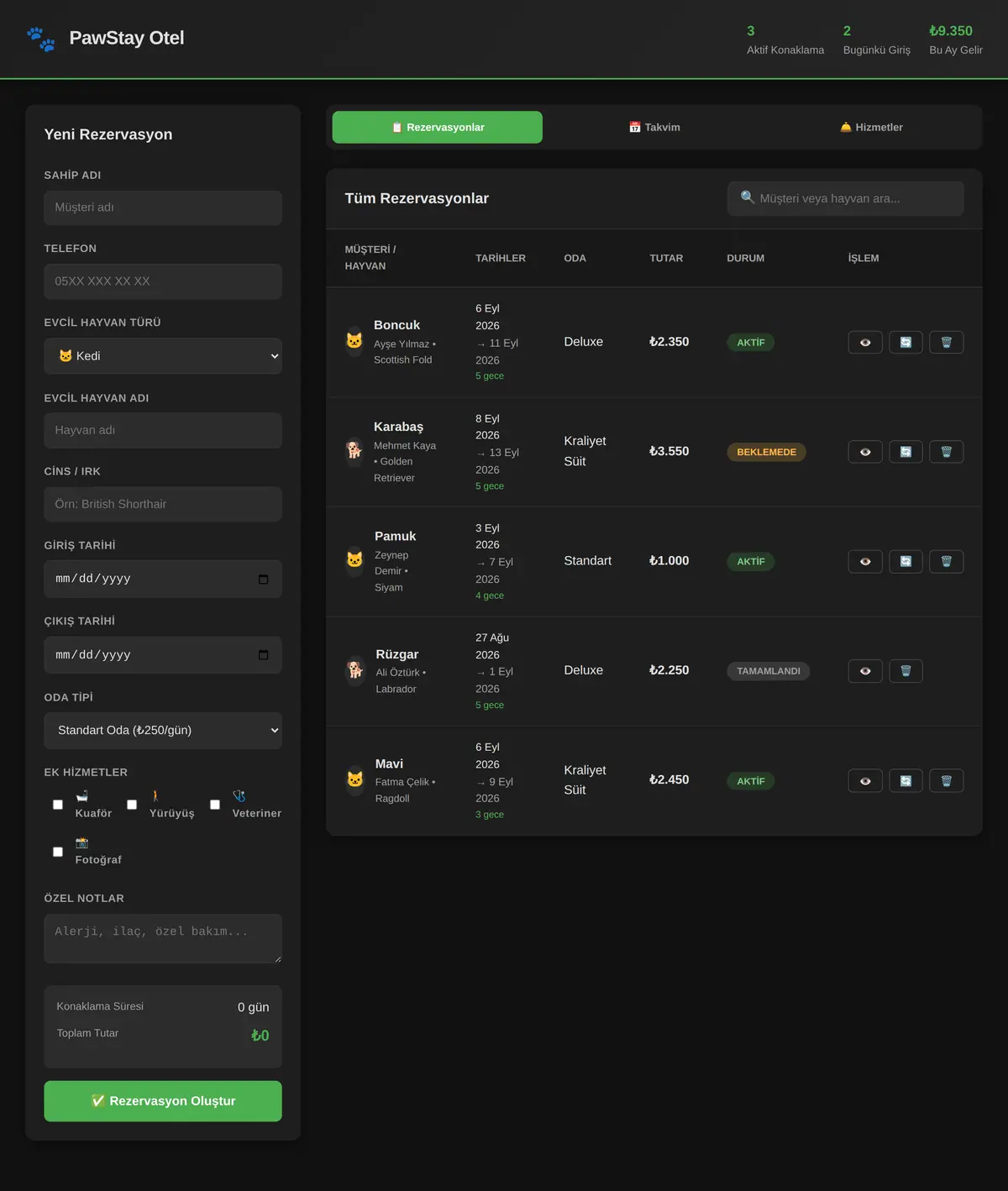Switch to the Takvim tab
Viewport: 1008px width, 1191px height.
tap(654, 128)
